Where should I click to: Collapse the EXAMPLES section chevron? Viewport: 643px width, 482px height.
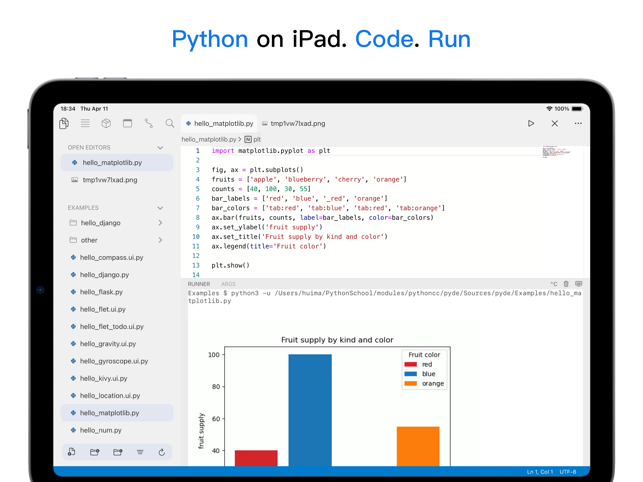160,208
